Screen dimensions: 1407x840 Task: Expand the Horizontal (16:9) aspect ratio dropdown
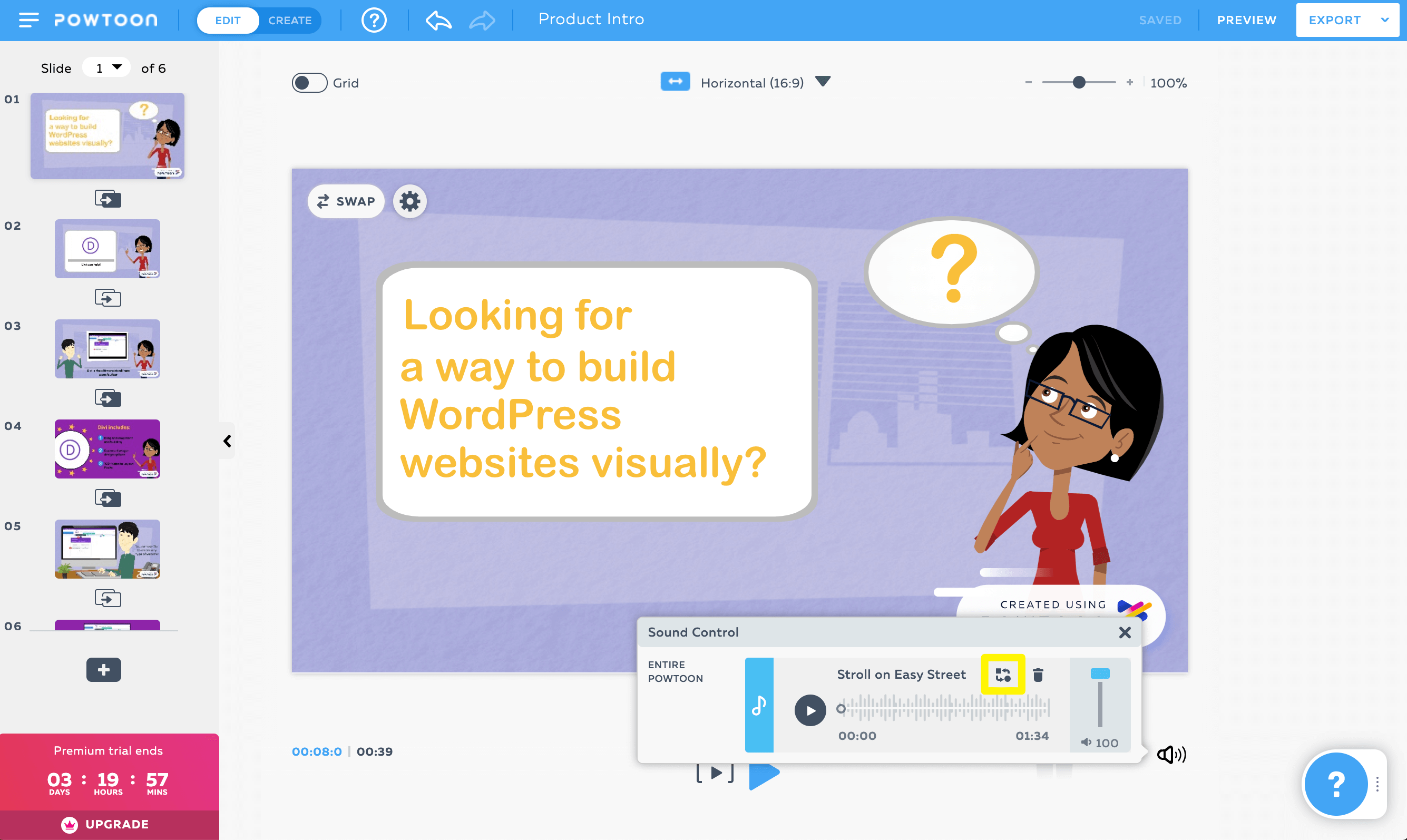pos(823,82)
